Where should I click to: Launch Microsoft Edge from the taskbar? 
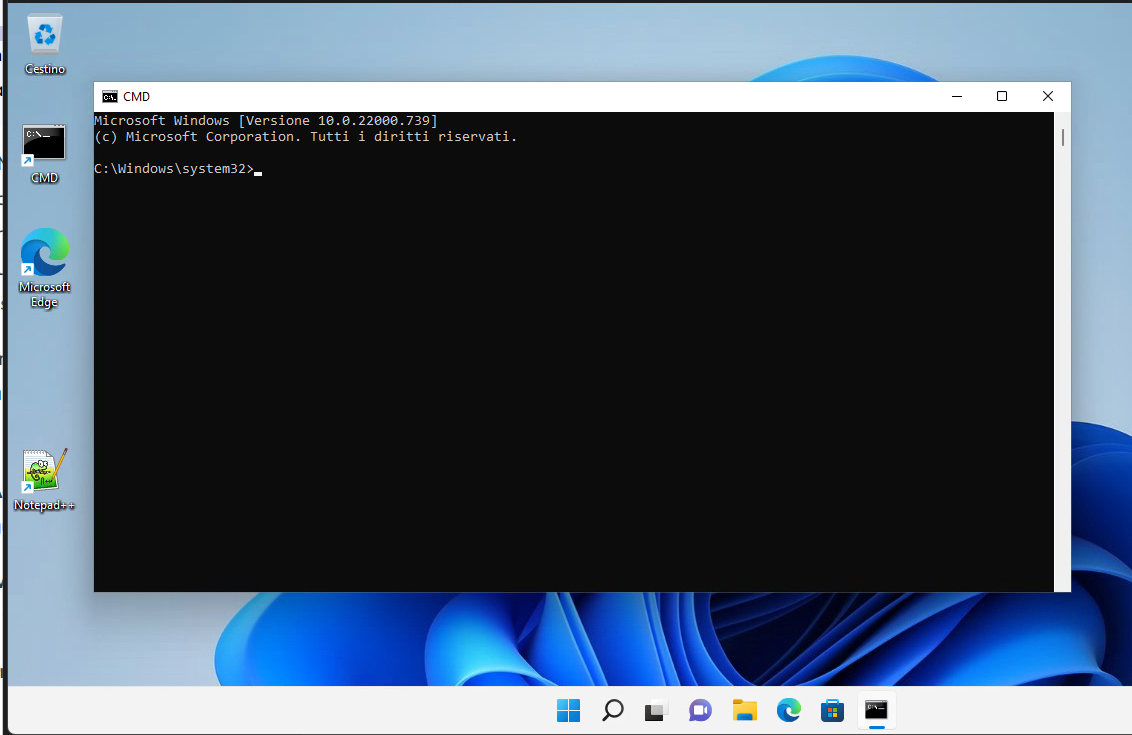[788, 710]
